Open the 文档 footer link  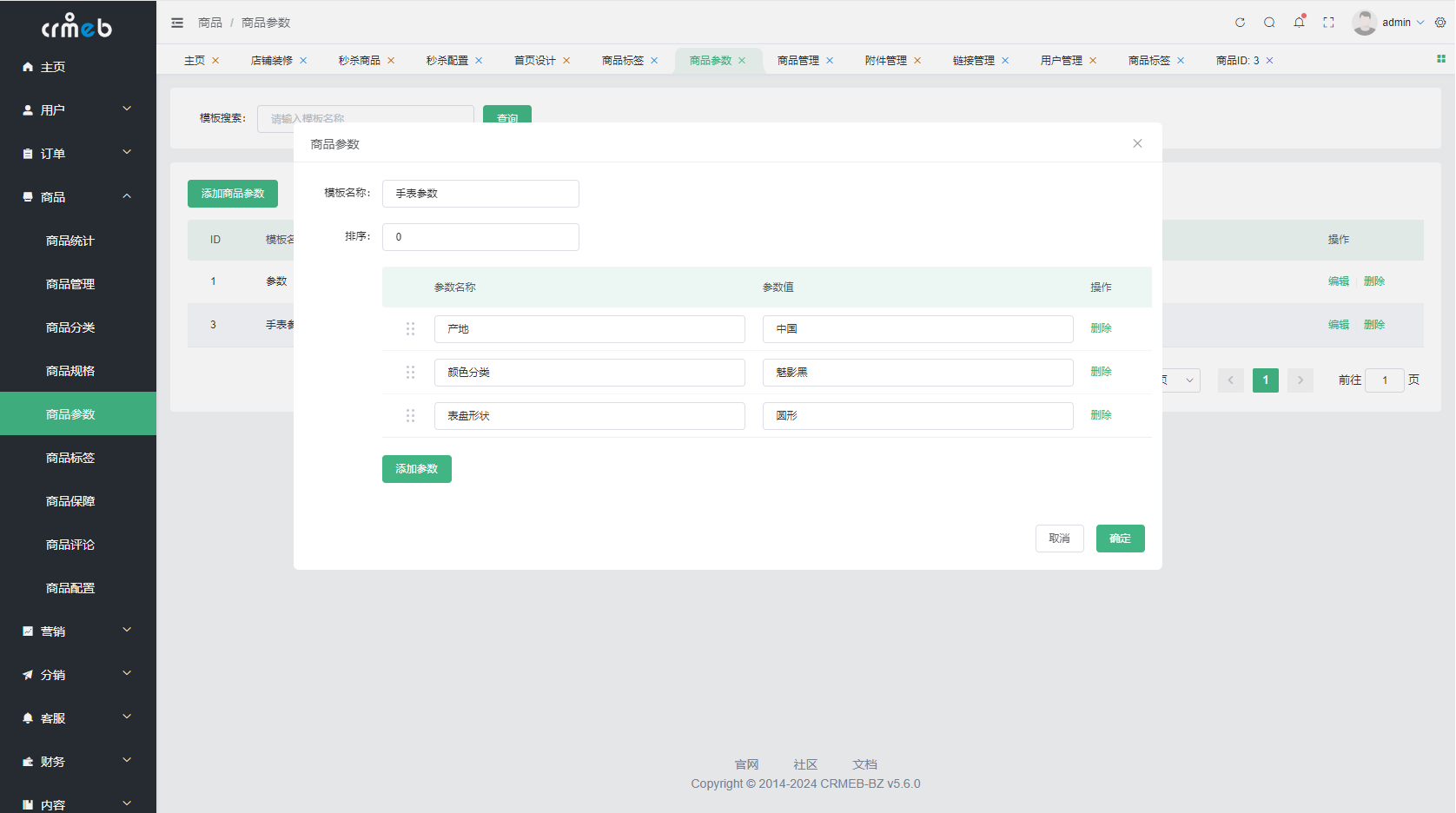(864, 764)
